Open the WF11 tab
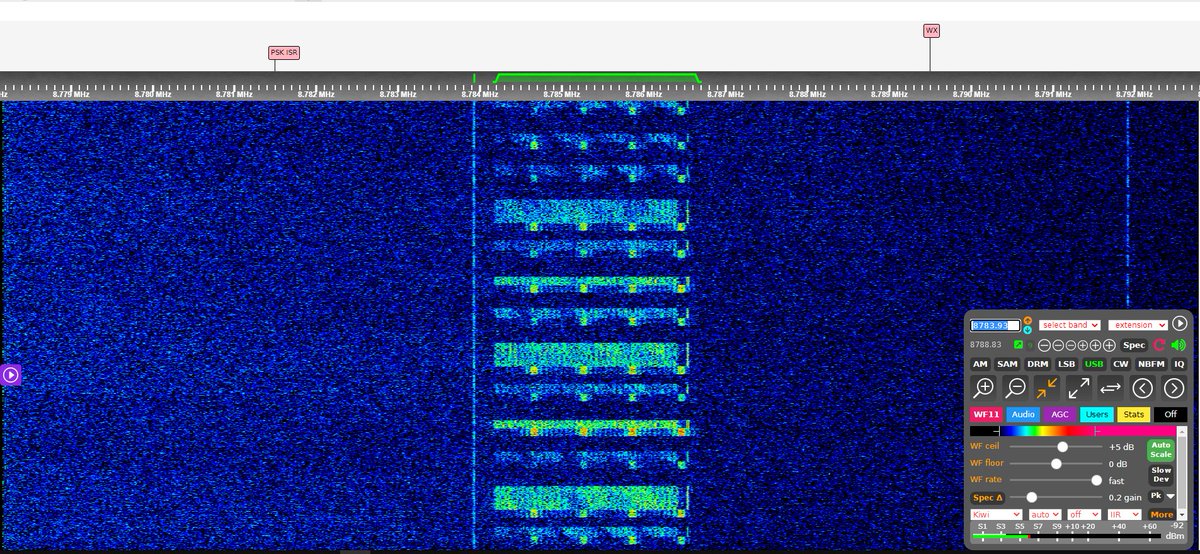This screenshot has height=554, width=1200. (x=986, y=414)
